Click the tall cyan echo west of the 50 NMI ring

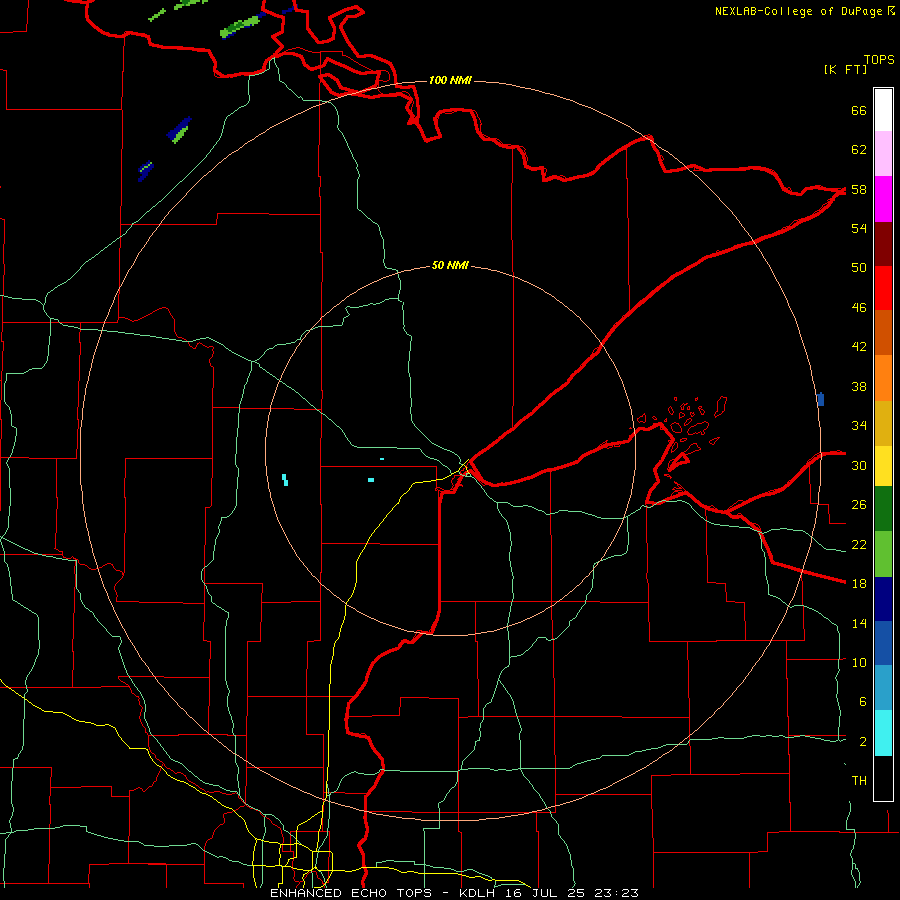[285, 479]
